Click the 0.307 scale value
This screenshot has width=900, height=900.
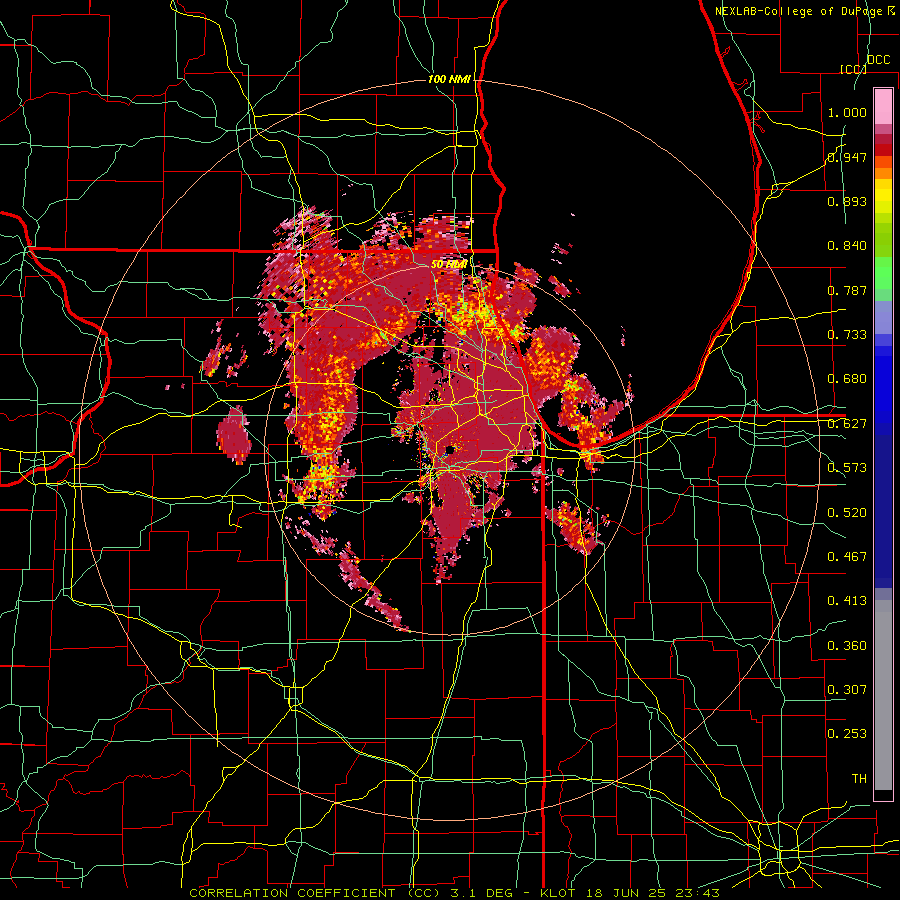(x=847, y=689)
